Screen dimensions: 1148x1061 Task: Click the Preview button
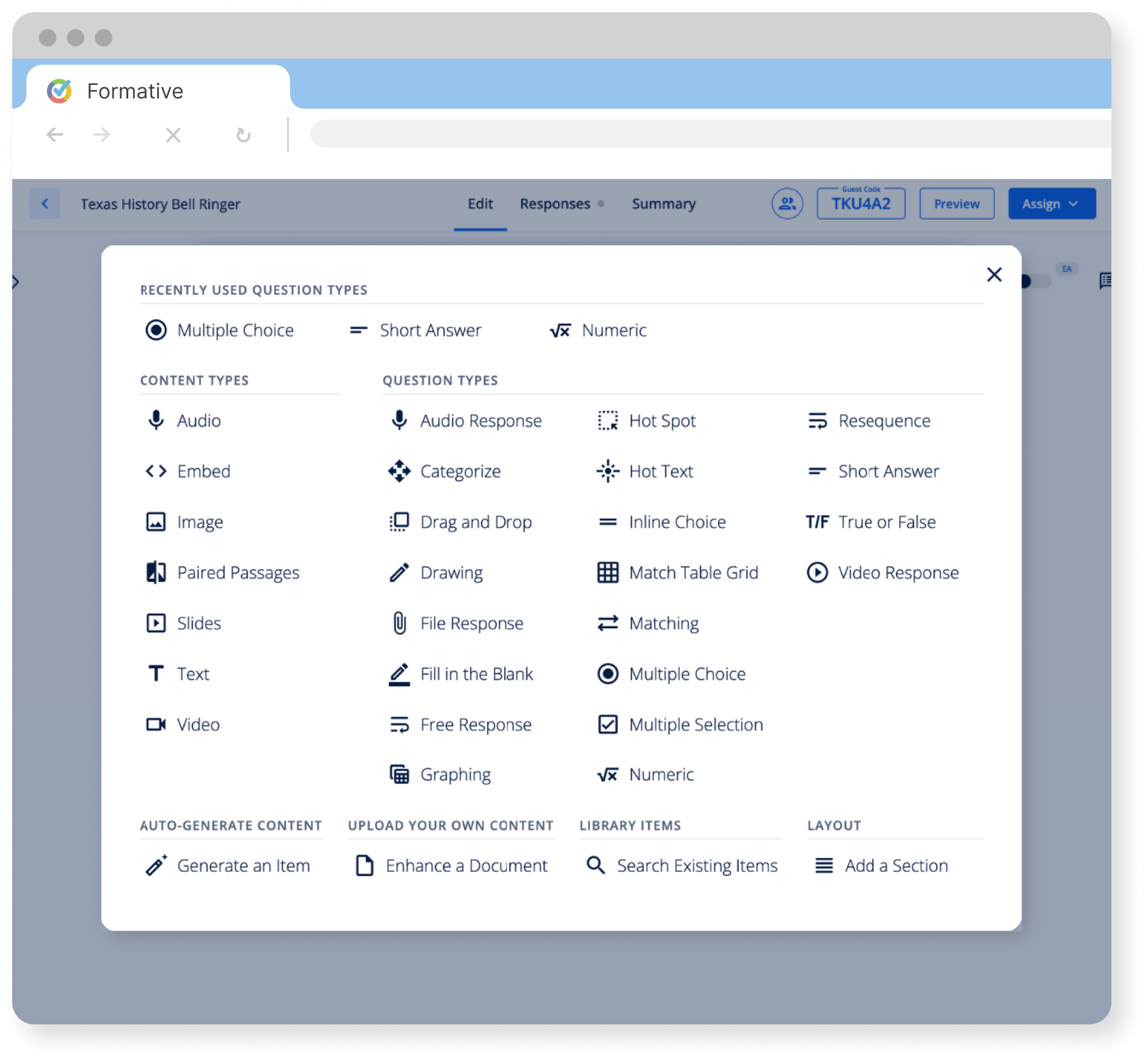tap(956, 204)
